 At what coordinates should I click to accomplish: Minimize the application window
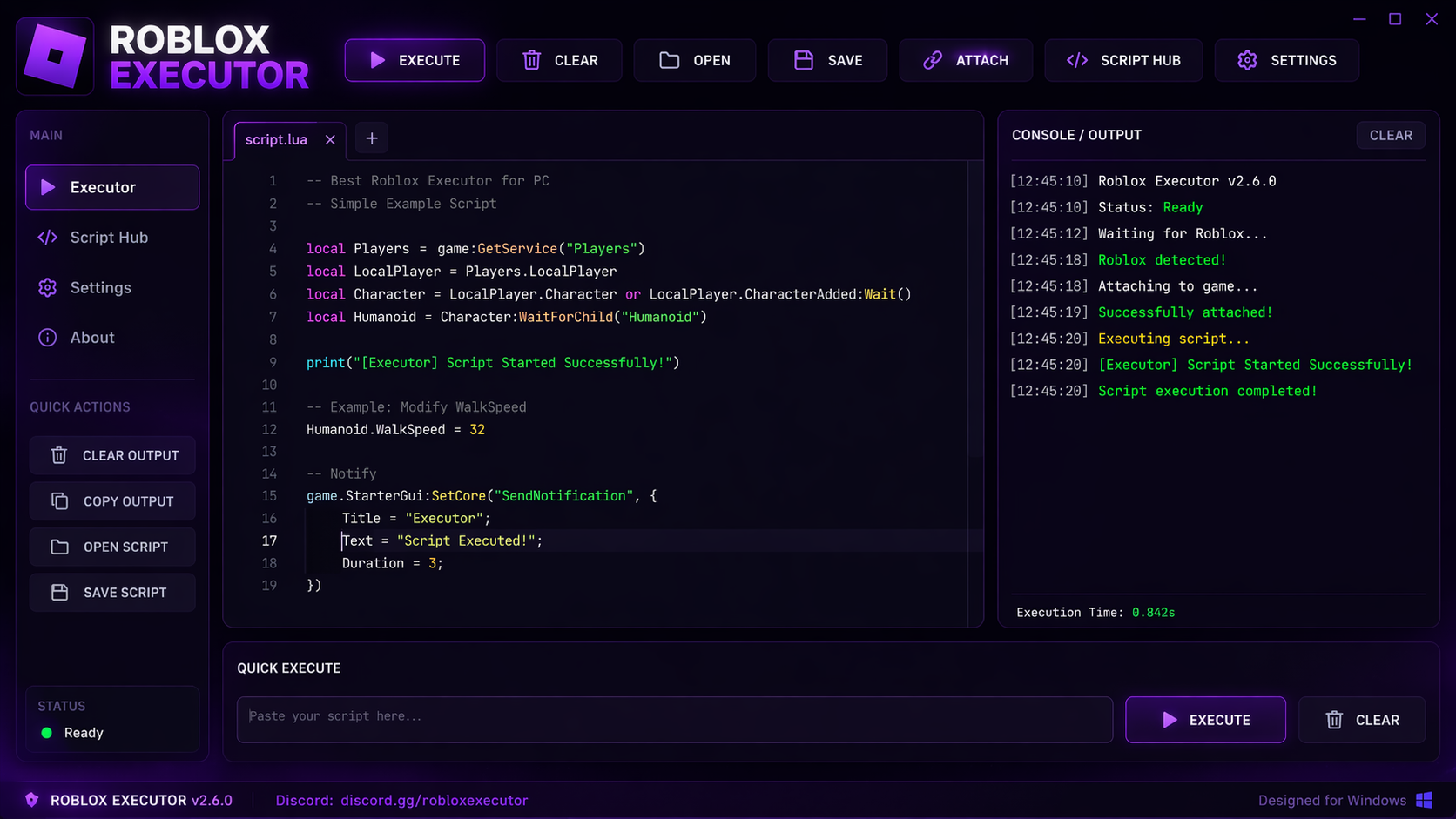(1359, 19)
